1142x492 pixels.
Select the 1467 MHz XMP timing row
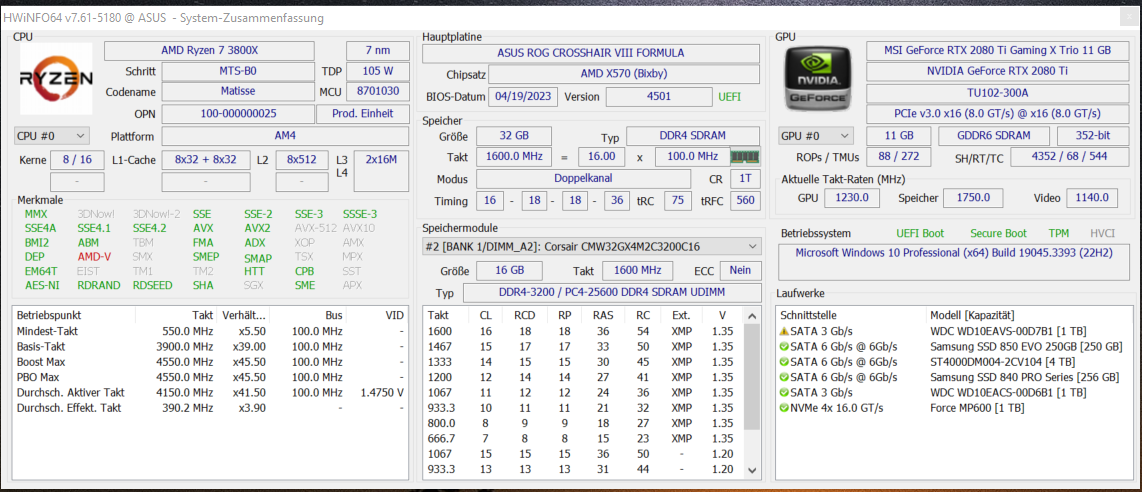tap(583, 346)
